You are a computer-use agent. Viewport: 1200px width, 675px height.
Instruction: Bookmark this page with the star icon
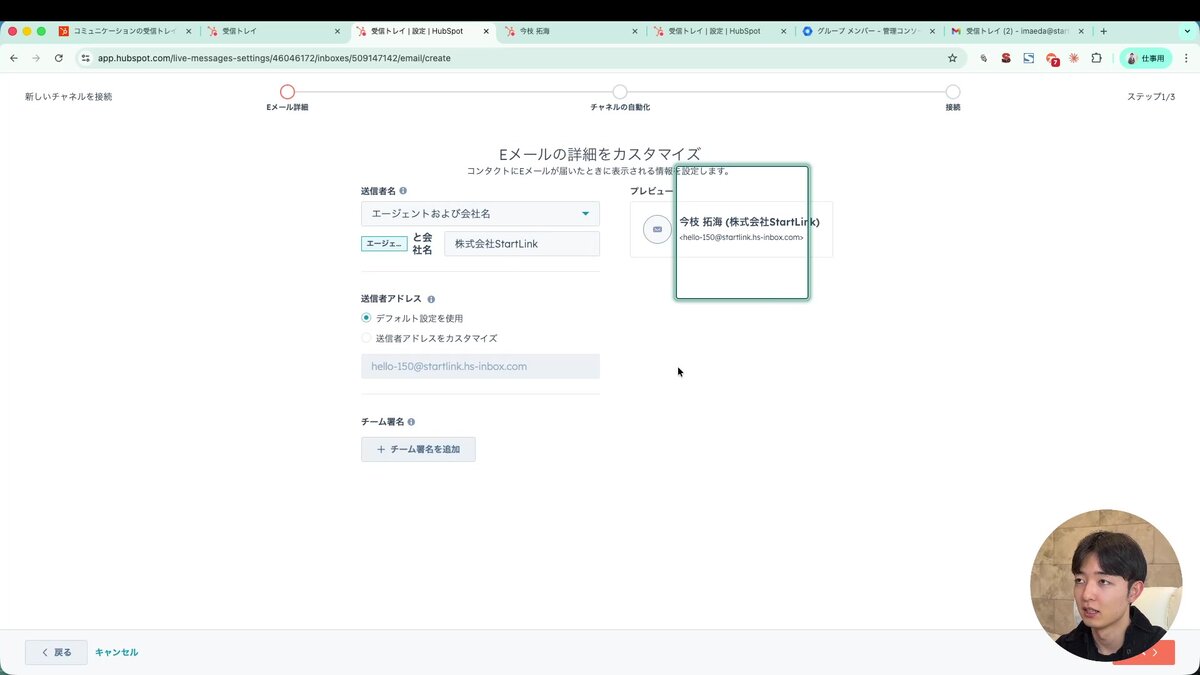click(952, 58)
